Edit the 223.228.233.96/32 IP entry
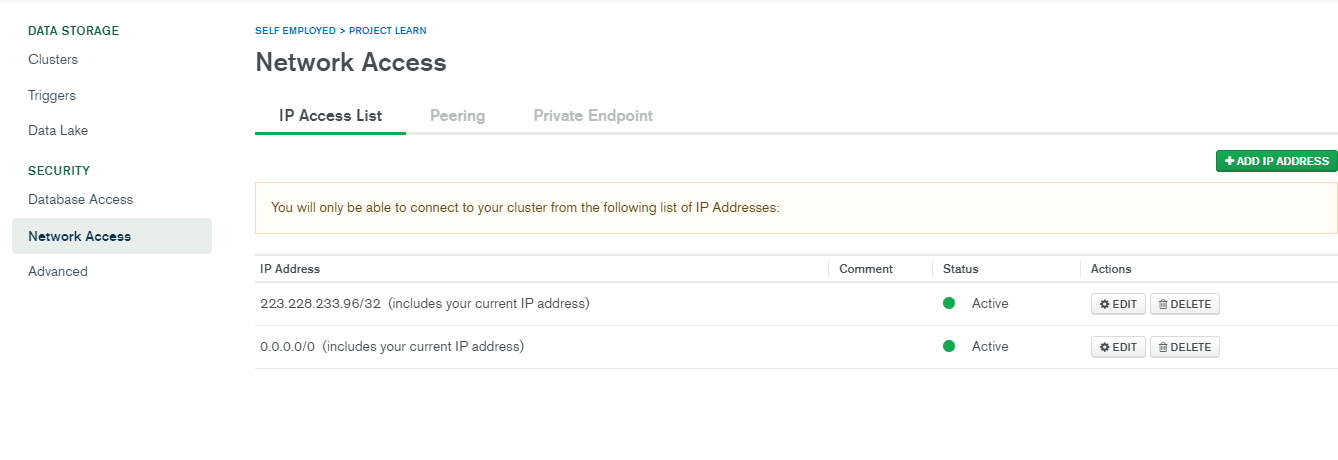The image size is (1338, 460). (x=1118, y=304)
